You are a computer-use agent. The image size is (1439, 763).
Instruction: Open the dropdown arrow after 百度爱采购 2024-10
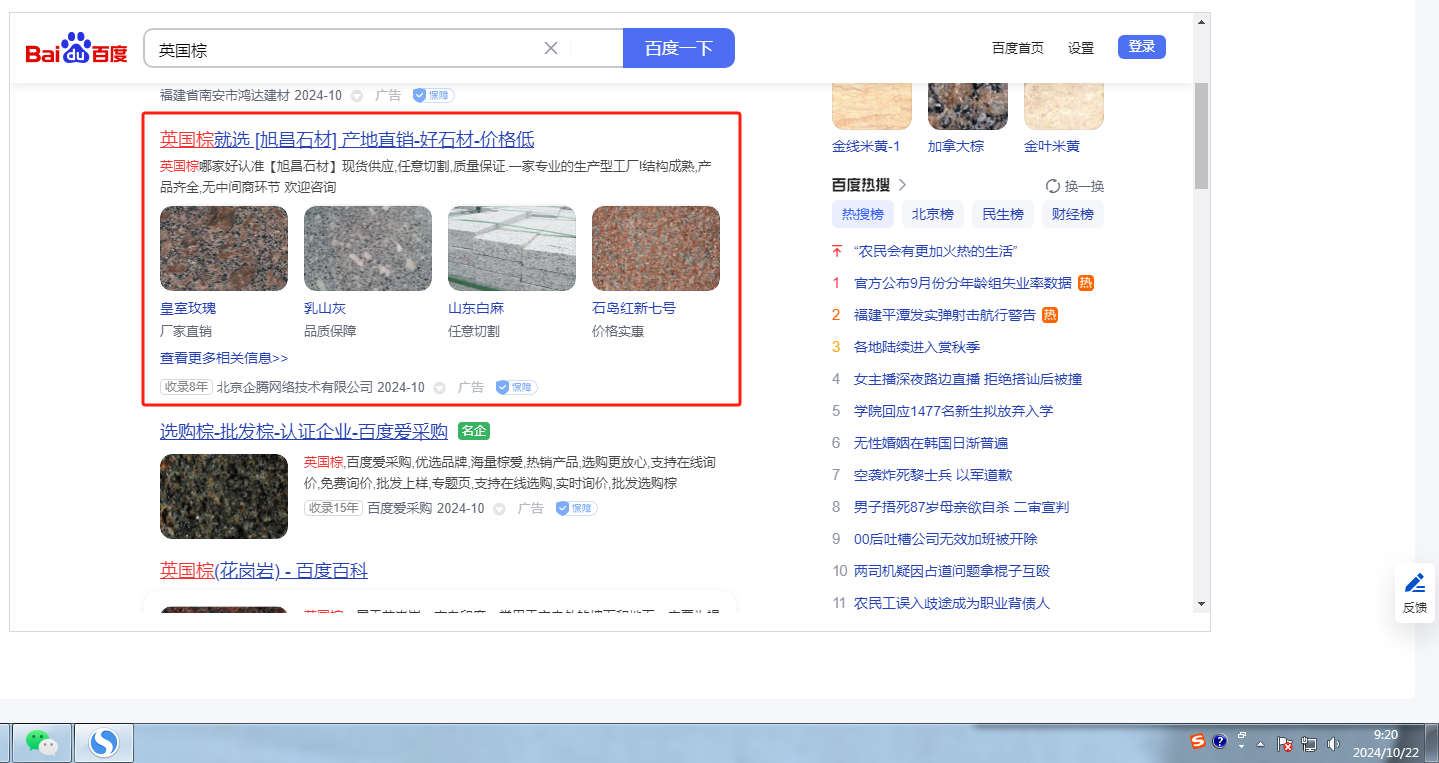pyautogui.click(x=499, y=509)
